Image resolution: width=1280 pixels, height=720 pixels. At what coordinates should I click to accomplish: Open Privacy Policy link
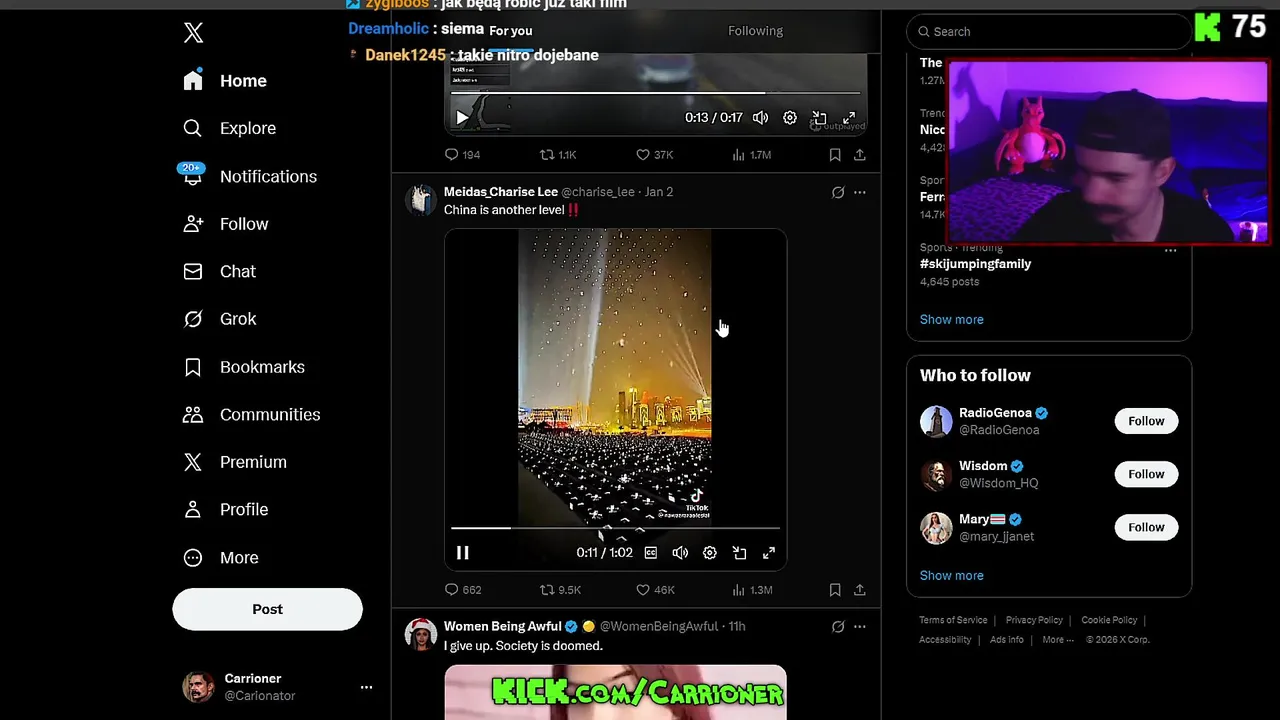1034,620
